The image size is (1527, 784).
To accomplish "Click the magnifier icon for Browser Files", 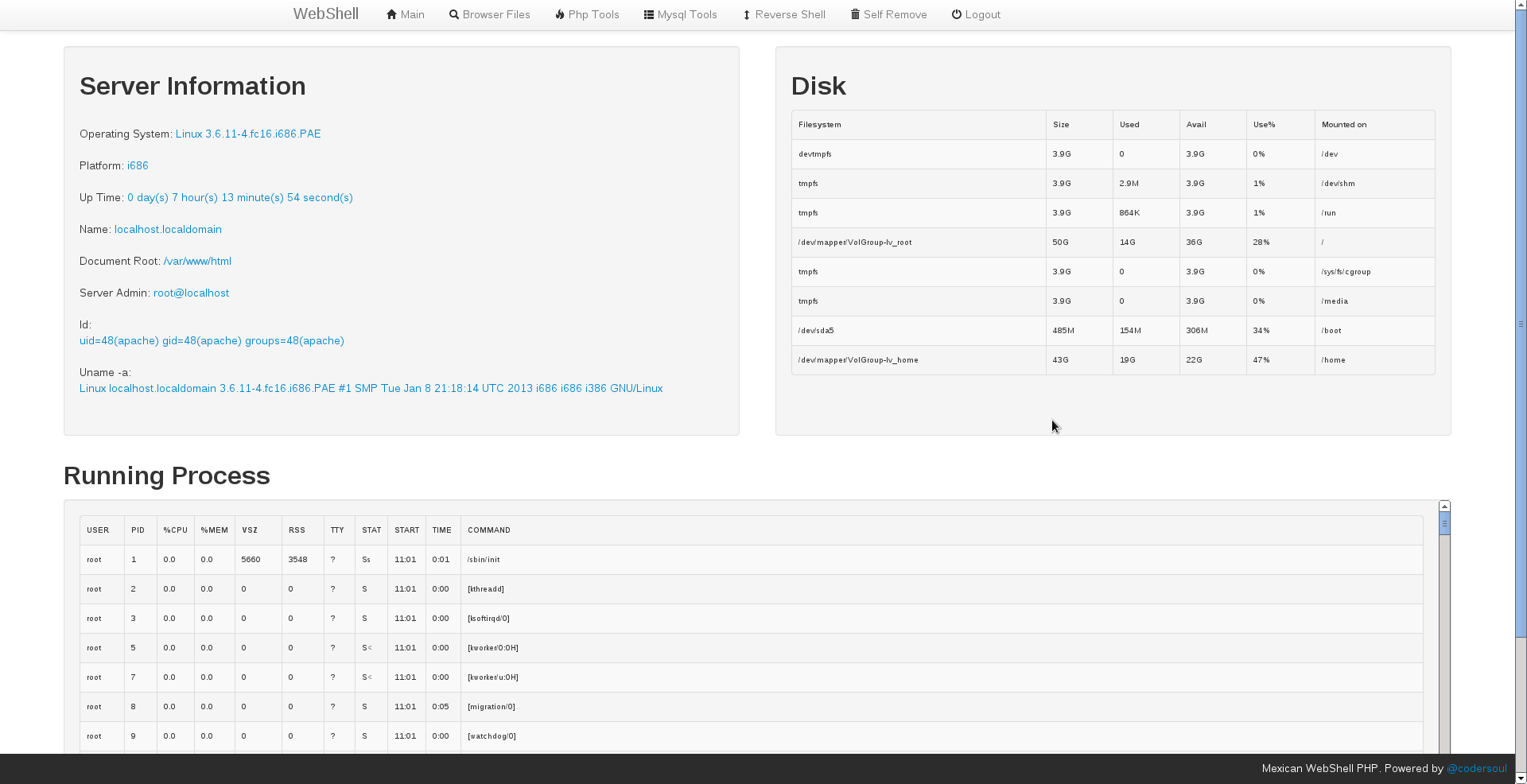I will 454,14.
